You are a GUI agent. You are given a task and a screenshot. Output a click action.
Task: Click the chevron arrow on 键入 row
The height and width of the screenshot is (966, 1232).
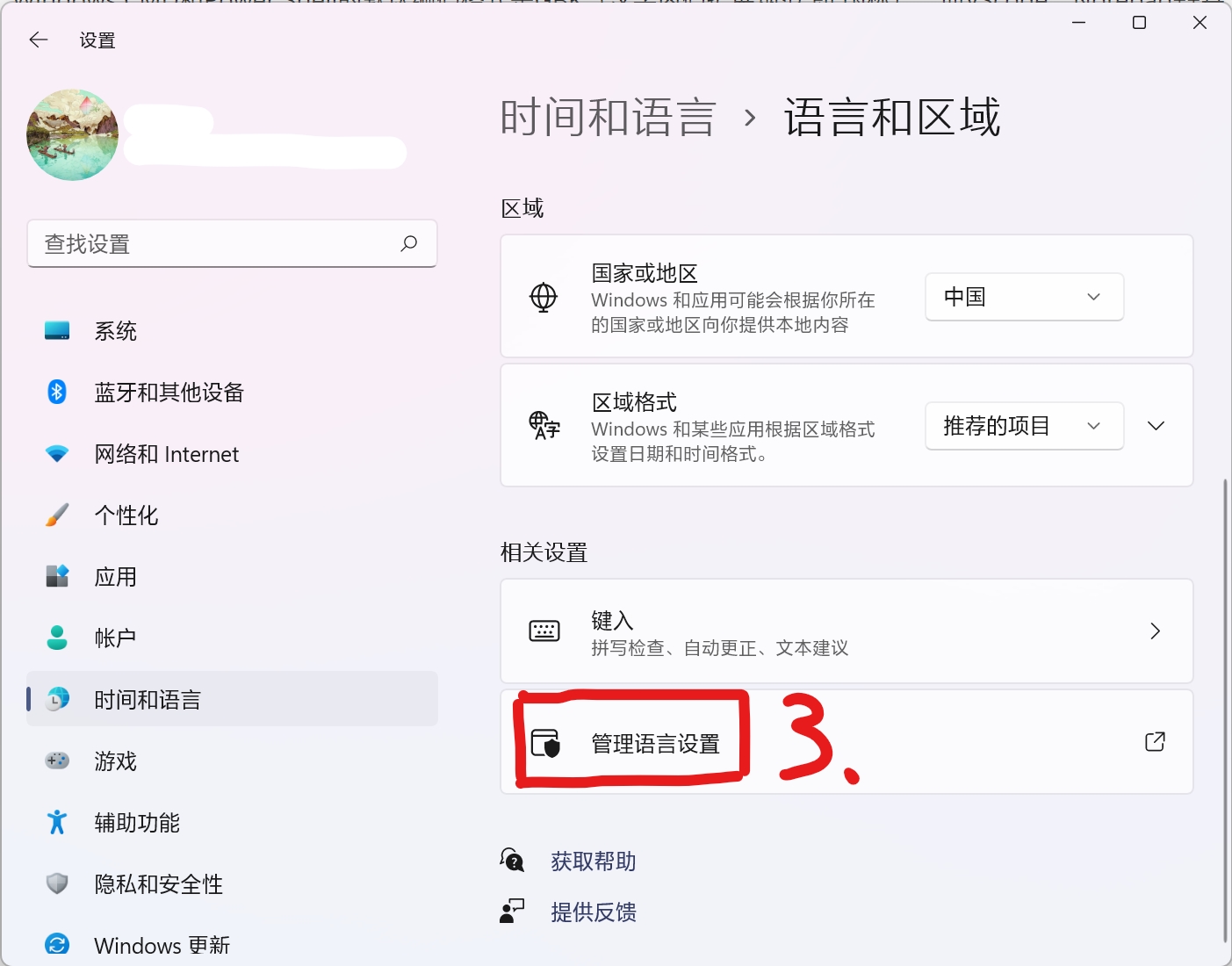click(1155, 631)
